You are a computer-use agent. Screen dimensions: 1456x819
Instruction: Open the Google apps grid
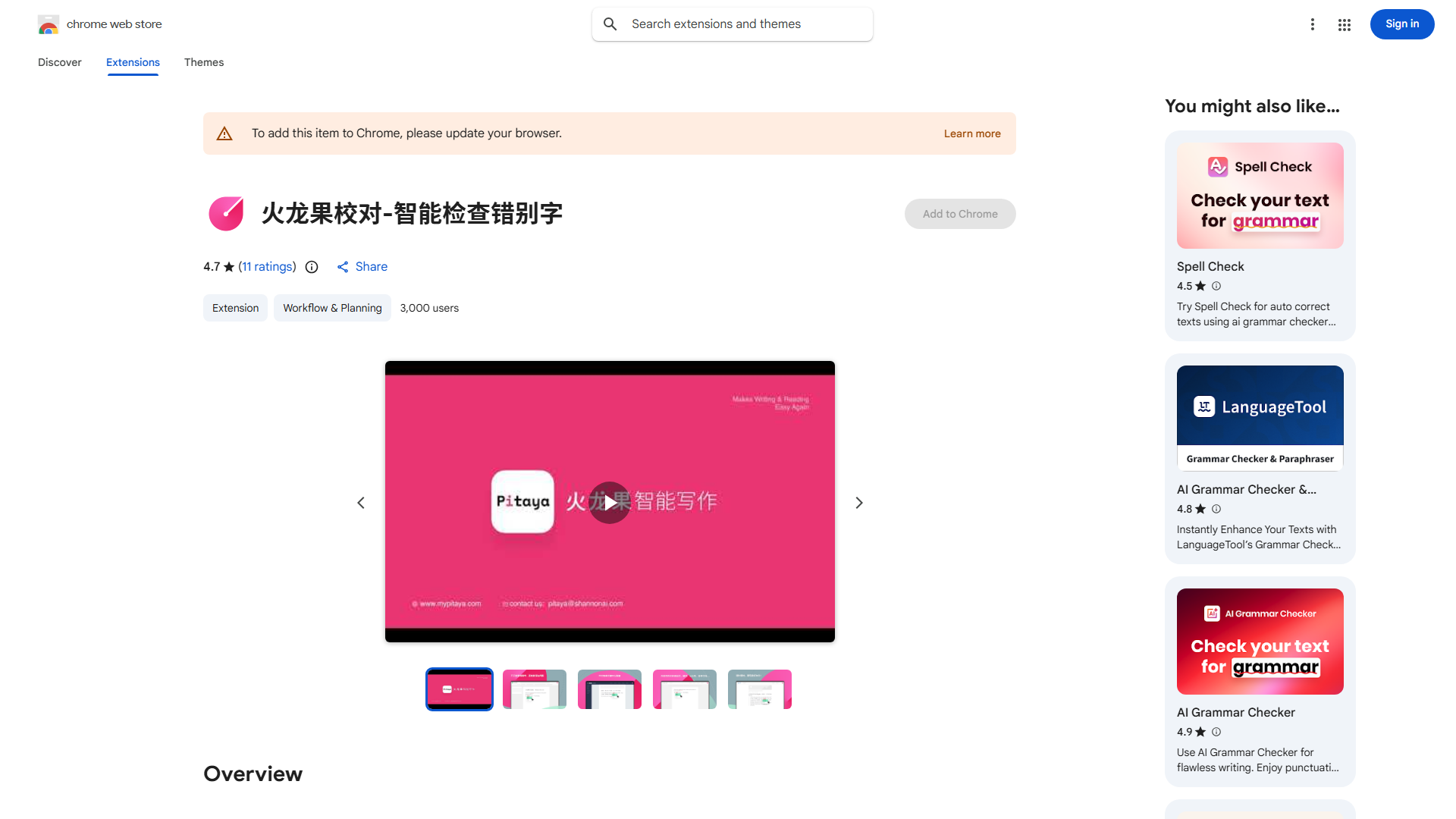coord(1344,24)
